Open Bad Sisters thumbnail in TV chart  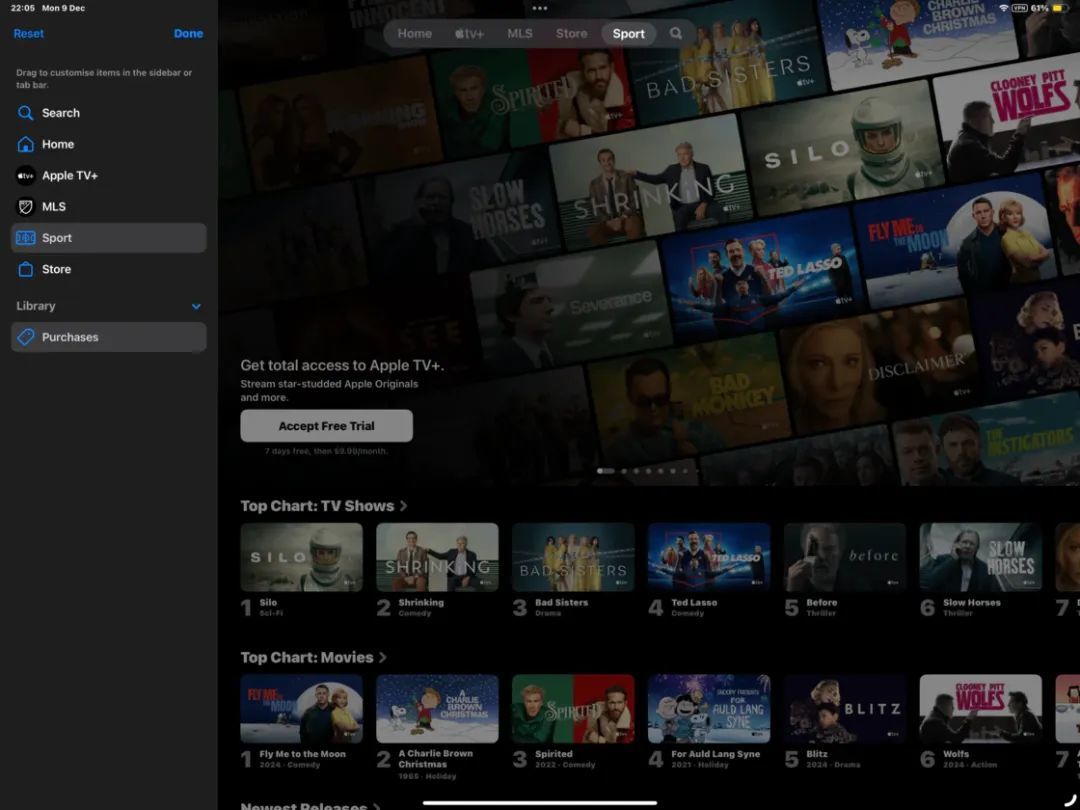(573, 557)
